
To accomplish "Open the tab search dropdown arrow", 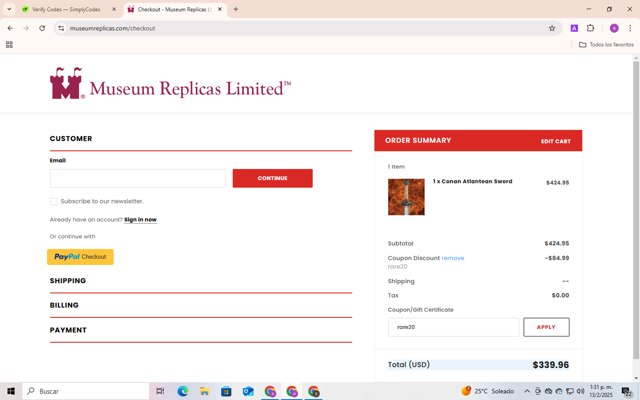I will pyautogui.click(x=9, y=9).
